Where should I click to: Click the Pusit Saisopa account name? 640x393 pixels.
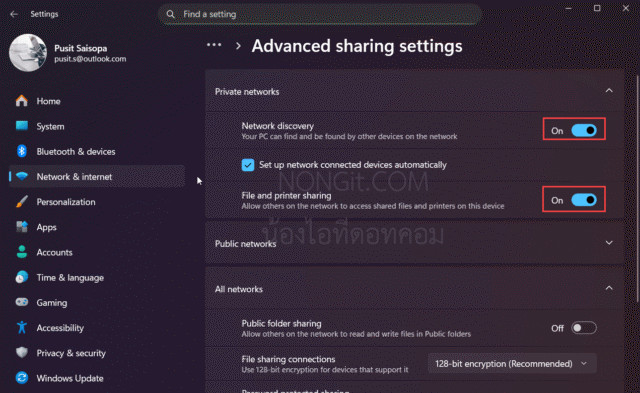click(x=81, y=48)
